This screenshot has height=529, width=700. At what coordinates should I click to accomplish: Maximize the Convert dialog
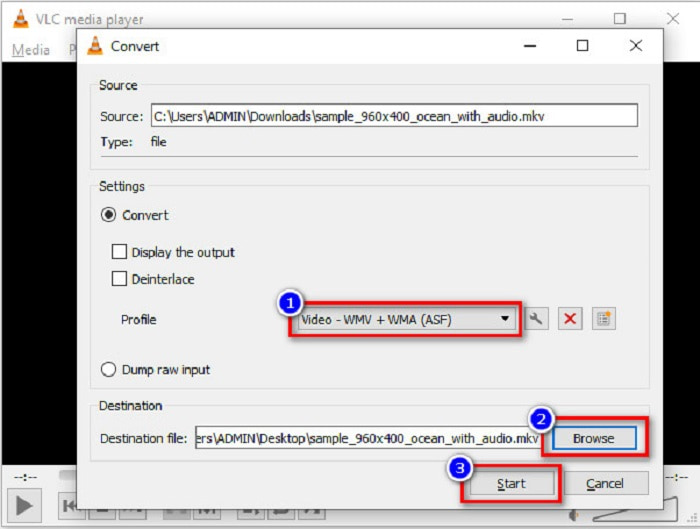pos(582,46)
